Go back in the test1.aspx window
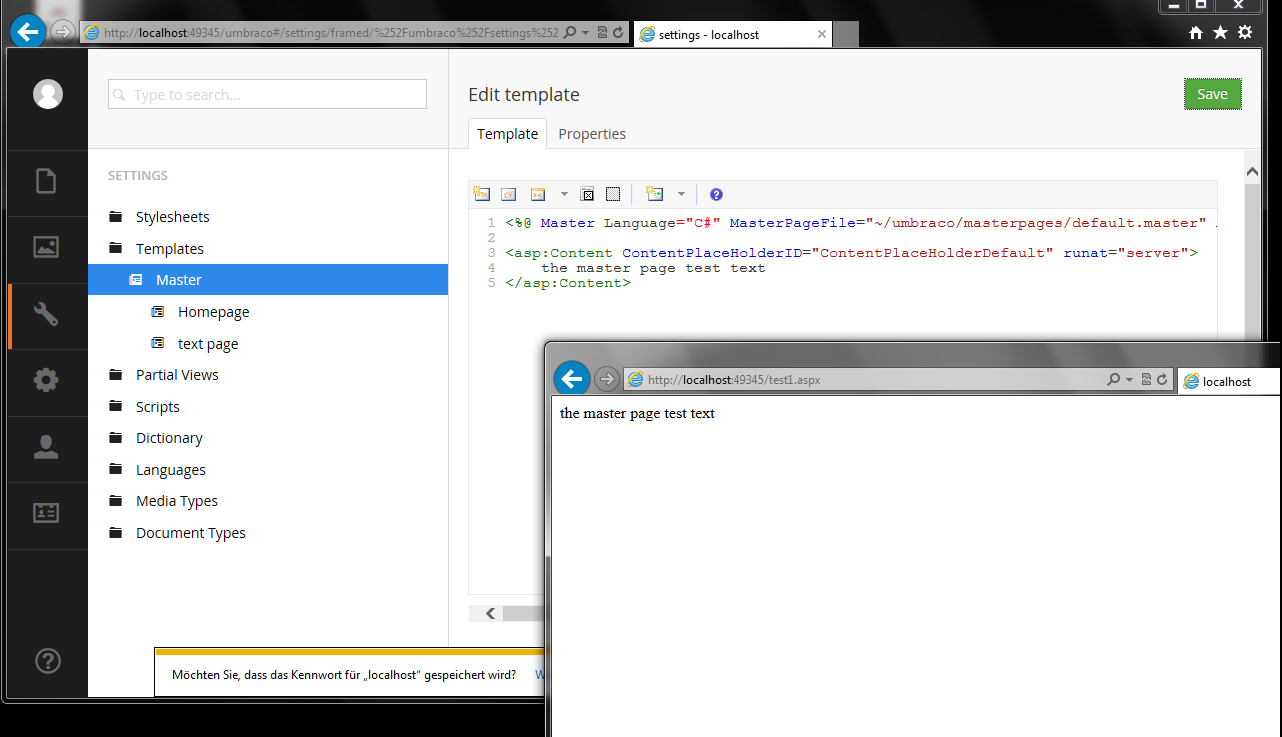Image resolution: width=1282 pixels, height=737 pixels. [x=572, y=379]
